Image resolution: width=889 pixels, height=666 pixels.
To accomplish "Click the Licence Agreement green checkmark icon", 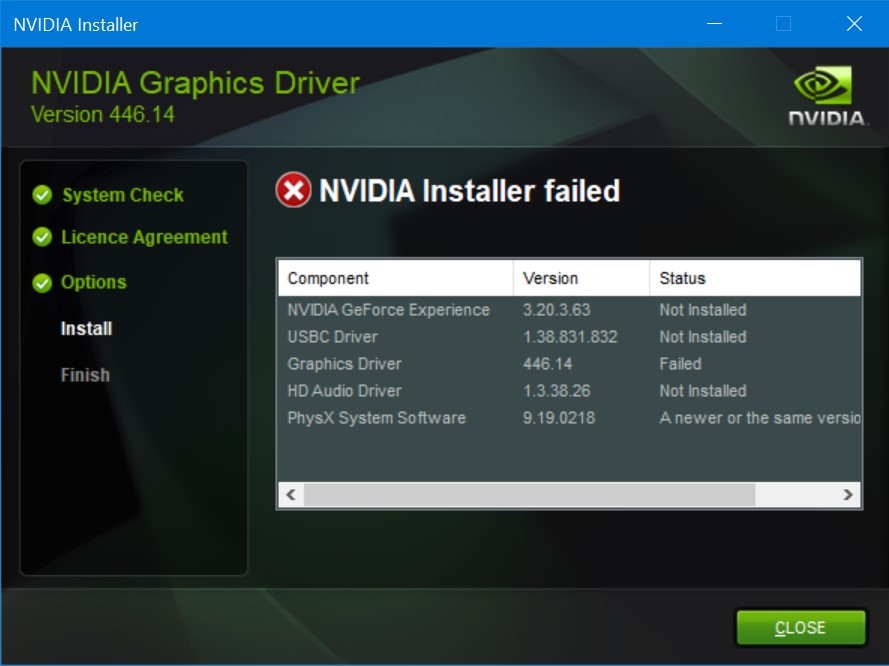I will tap(42, 237).
